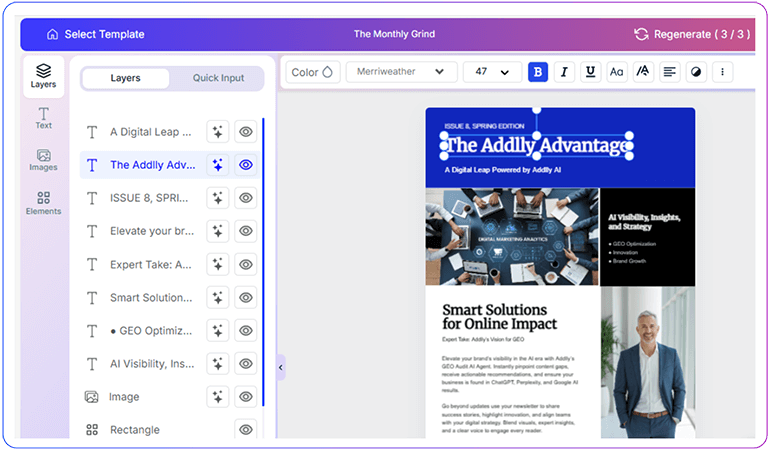This screenshot has width=770, height=450.
Task: Click AI sparkle for Elevate your br layer
Action: tap(218, 231)
